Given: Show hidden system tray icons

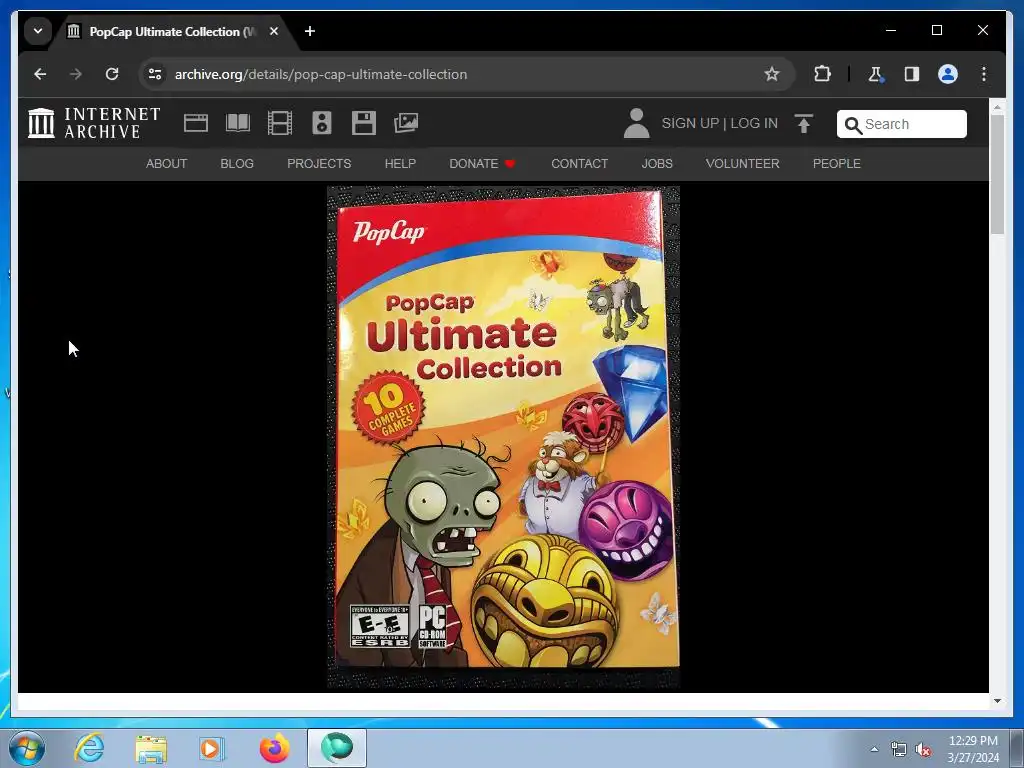Looking at the screenshot, I should pyautogui.click(x=874, y=749).
